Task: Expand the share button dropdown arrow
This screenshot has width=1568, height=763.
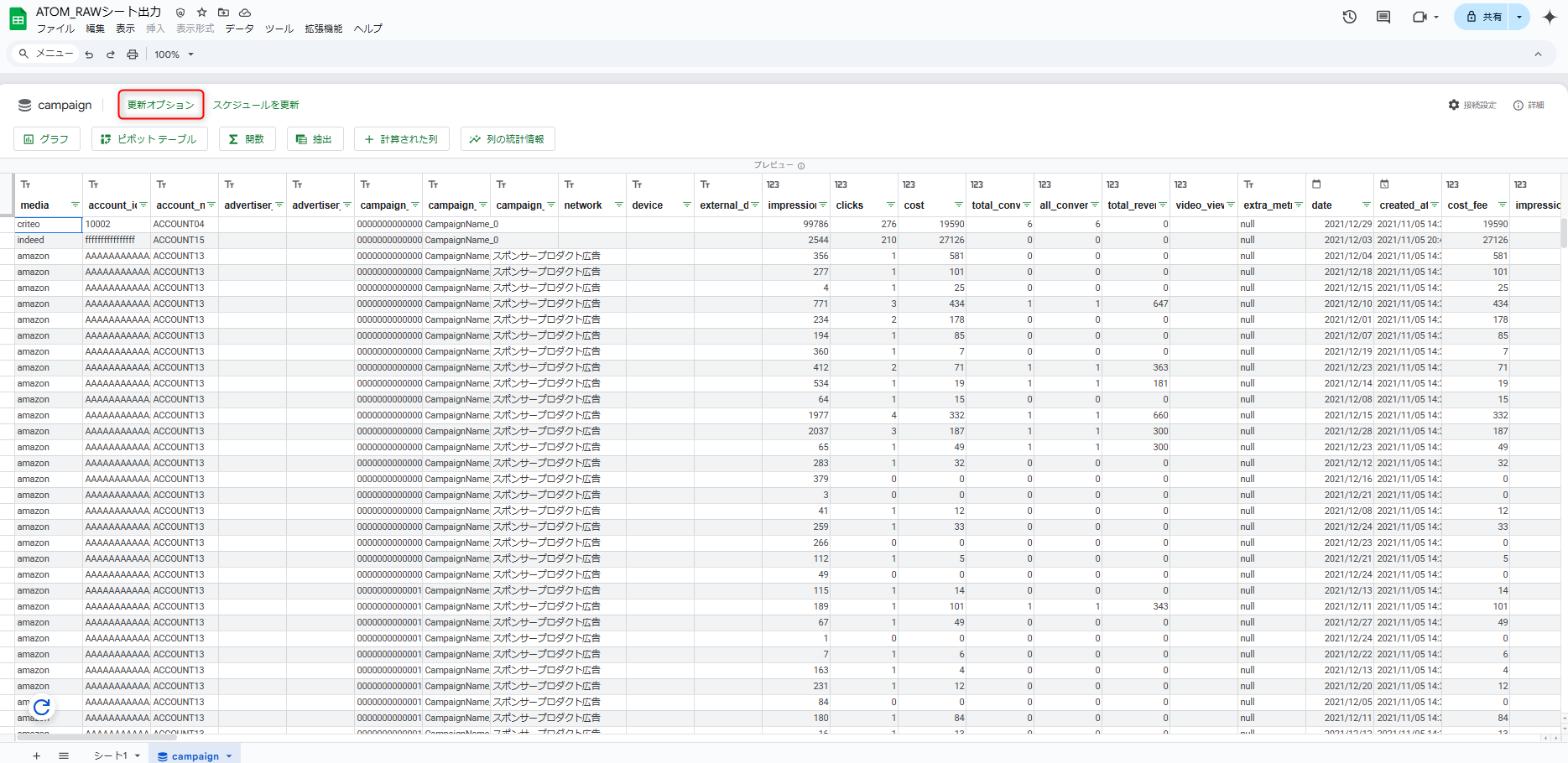Action: [1519, 17]
